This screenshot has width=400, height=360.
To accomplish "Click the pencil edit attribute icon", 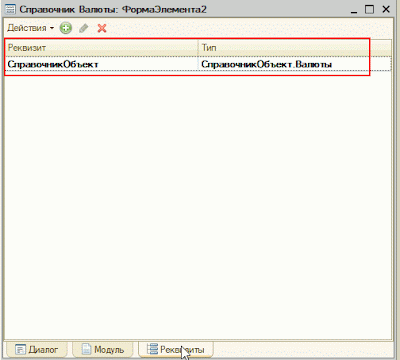I will 84,28.
